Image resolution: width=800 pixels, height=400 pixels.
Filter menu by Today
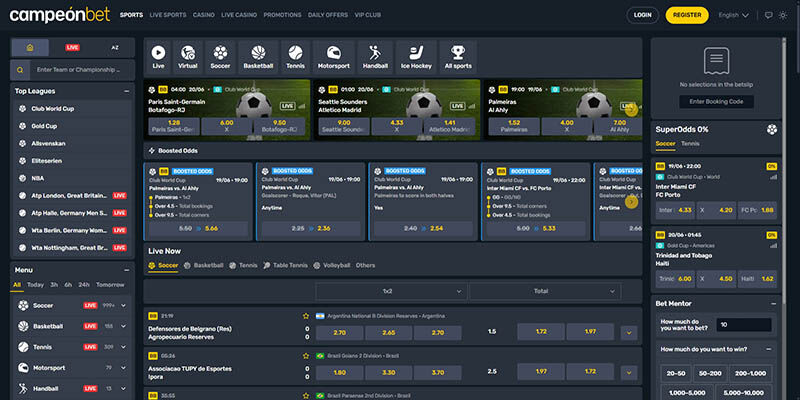click(x=36, y=285)
